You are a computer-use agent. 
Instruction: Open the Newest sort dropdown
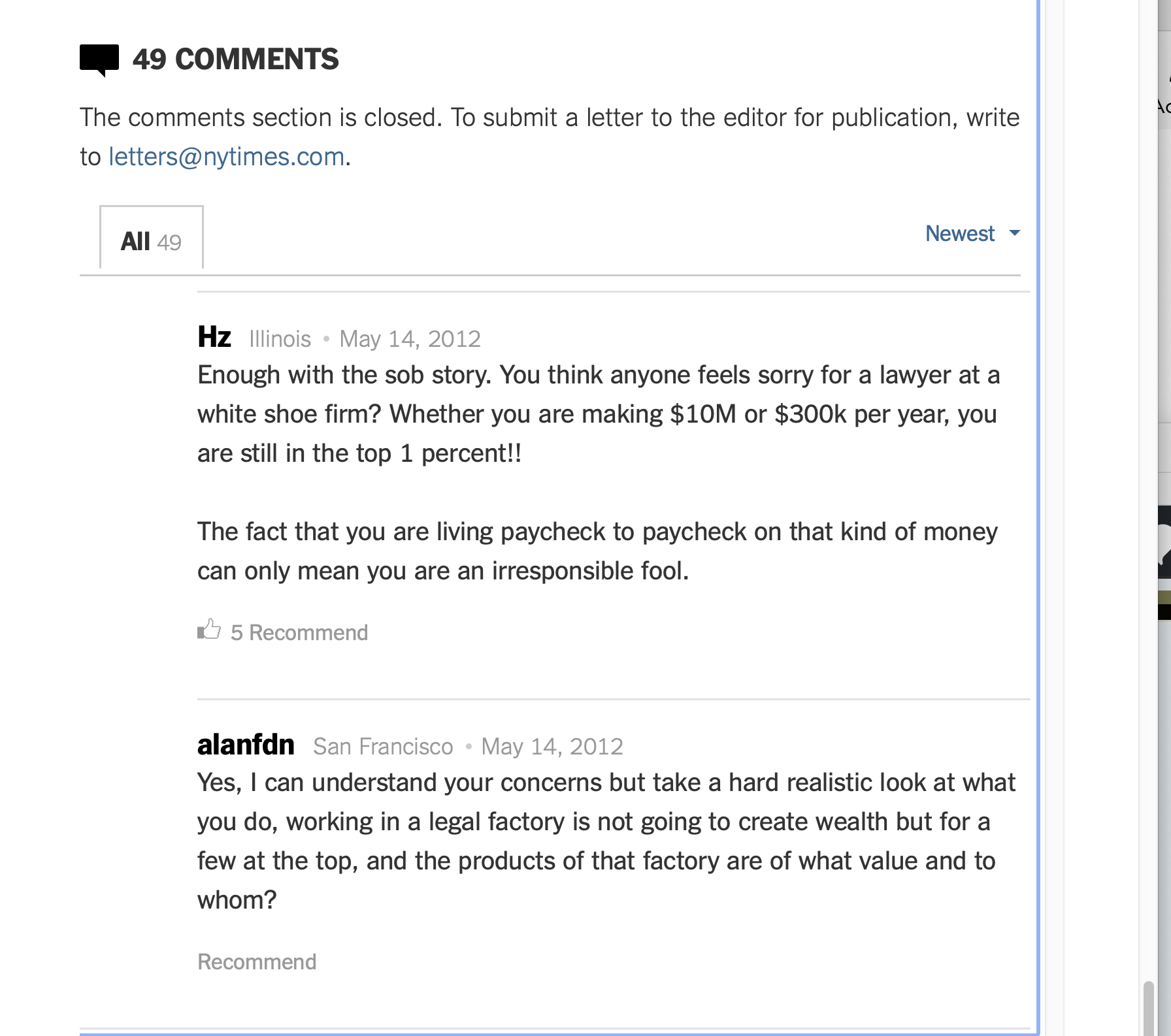(x=960, y=233)
